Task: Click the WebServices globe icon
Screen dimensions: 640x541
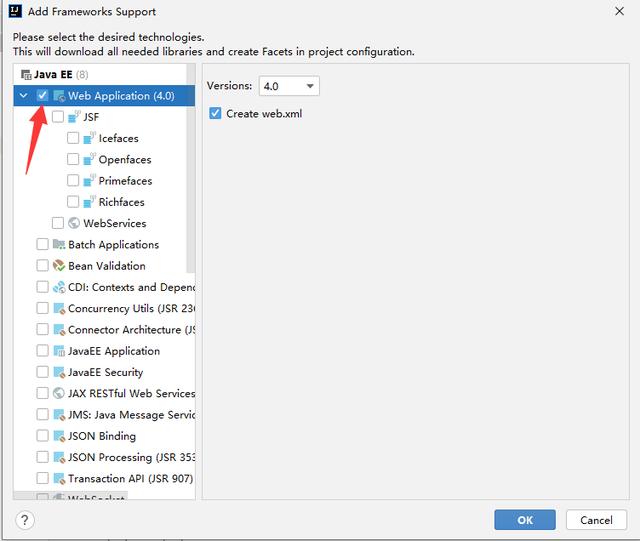Action: pyautogui.click(x=74, y=223)
